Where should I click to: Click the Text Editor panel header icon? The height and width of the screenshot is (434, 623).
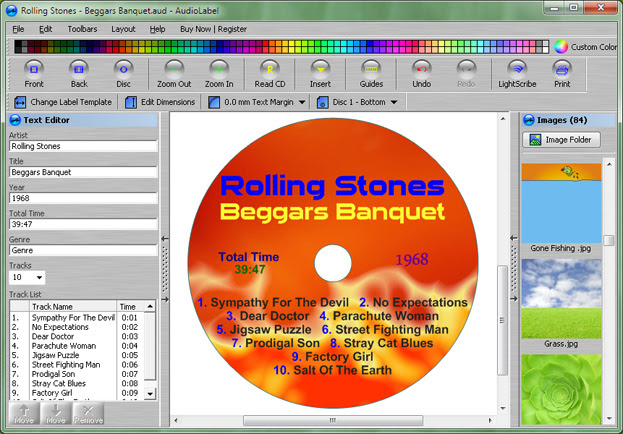(15, 120)
